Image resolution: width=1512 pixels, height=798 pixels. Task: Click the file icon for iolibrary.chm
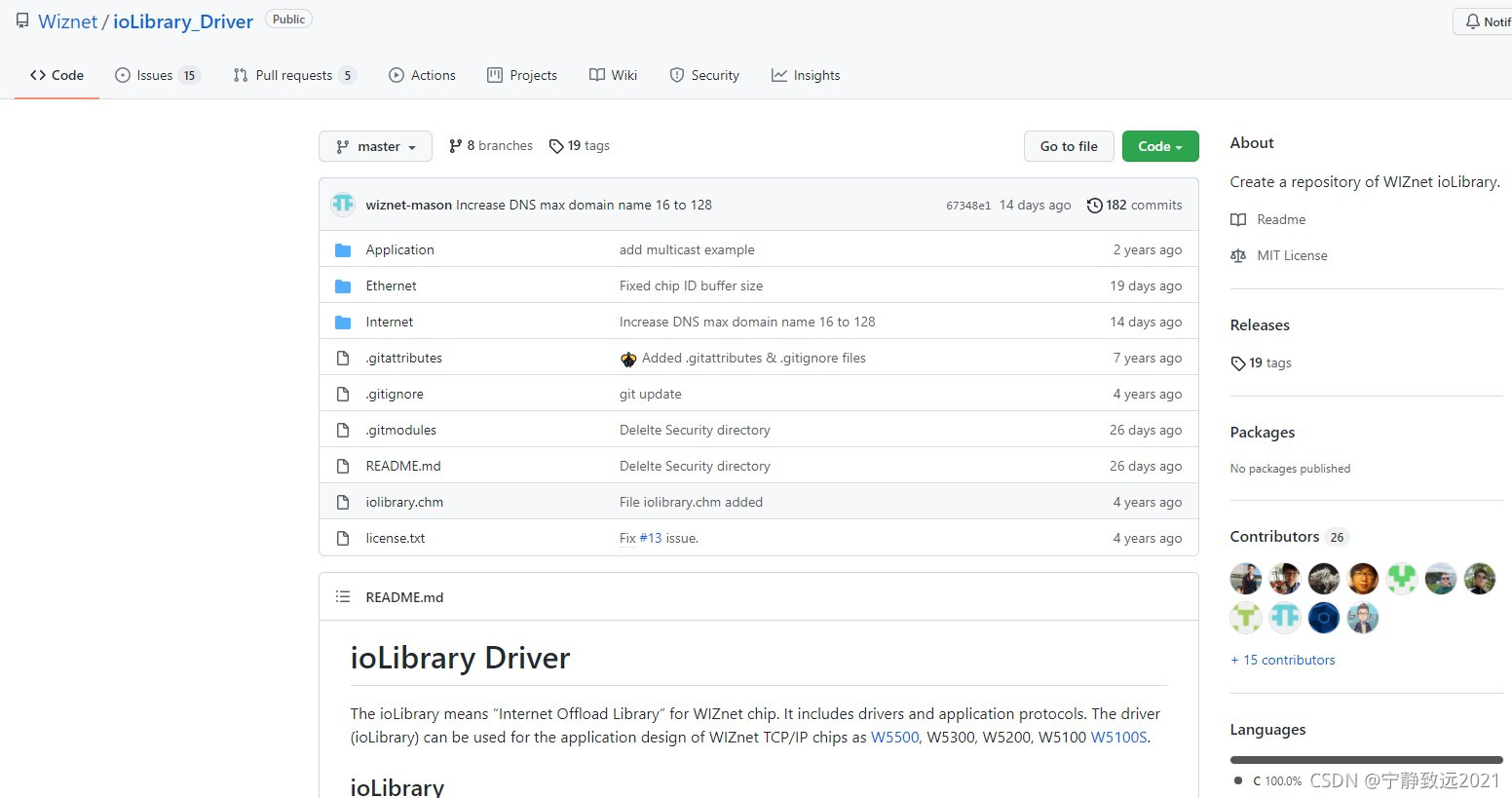point(343,503)
